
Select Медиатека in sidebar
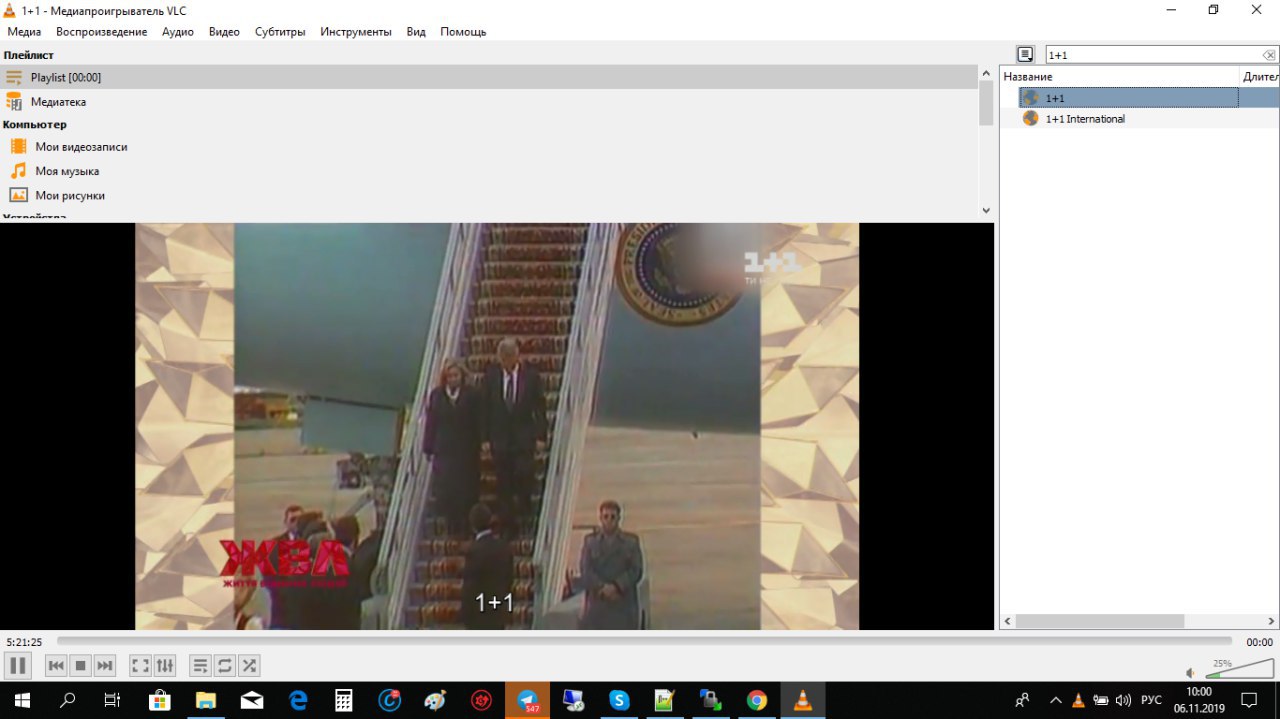coord(488,102)
